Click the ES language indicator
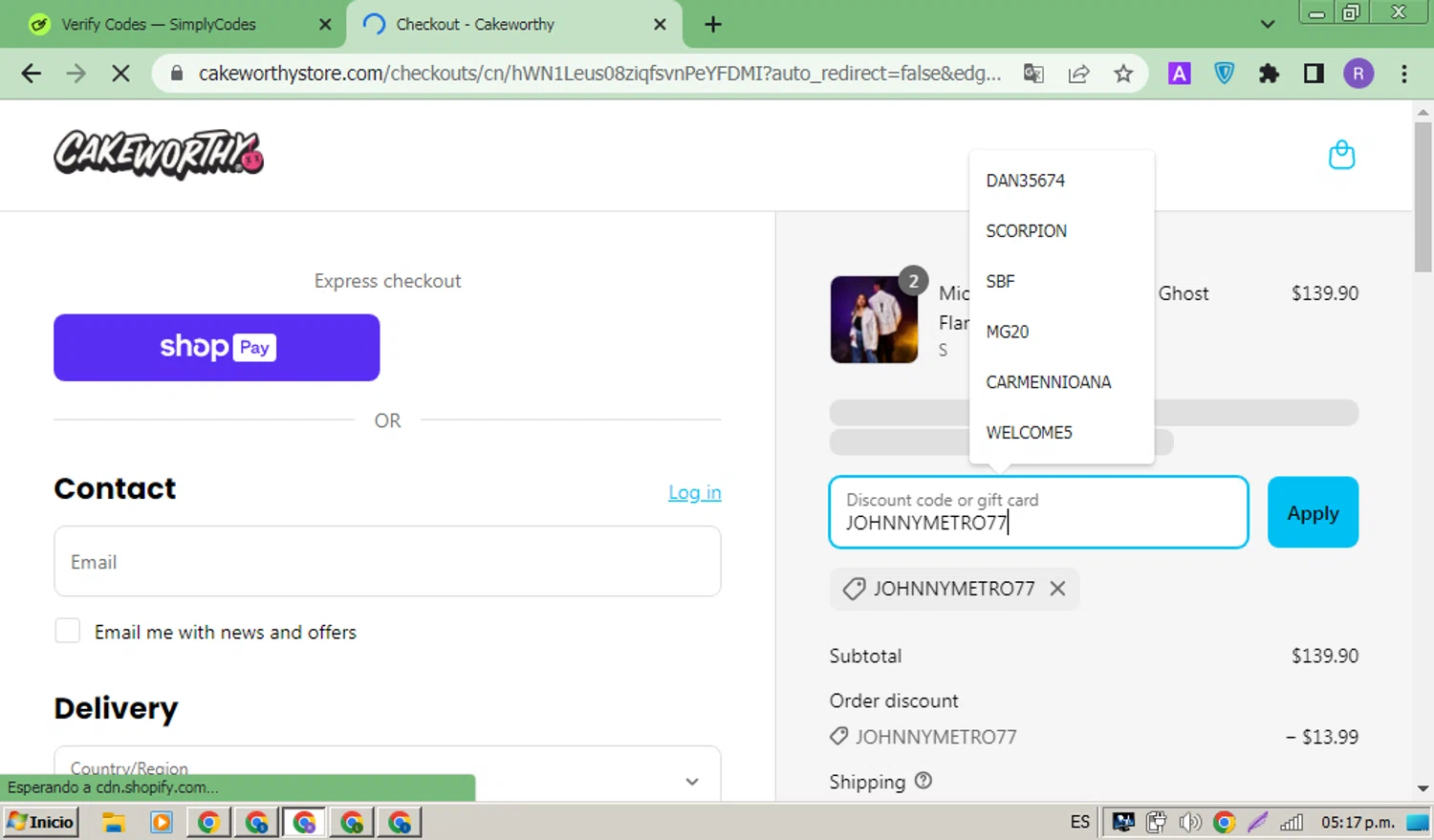This screenshot has height=840, width=1434. click(x=1080, y=822)
